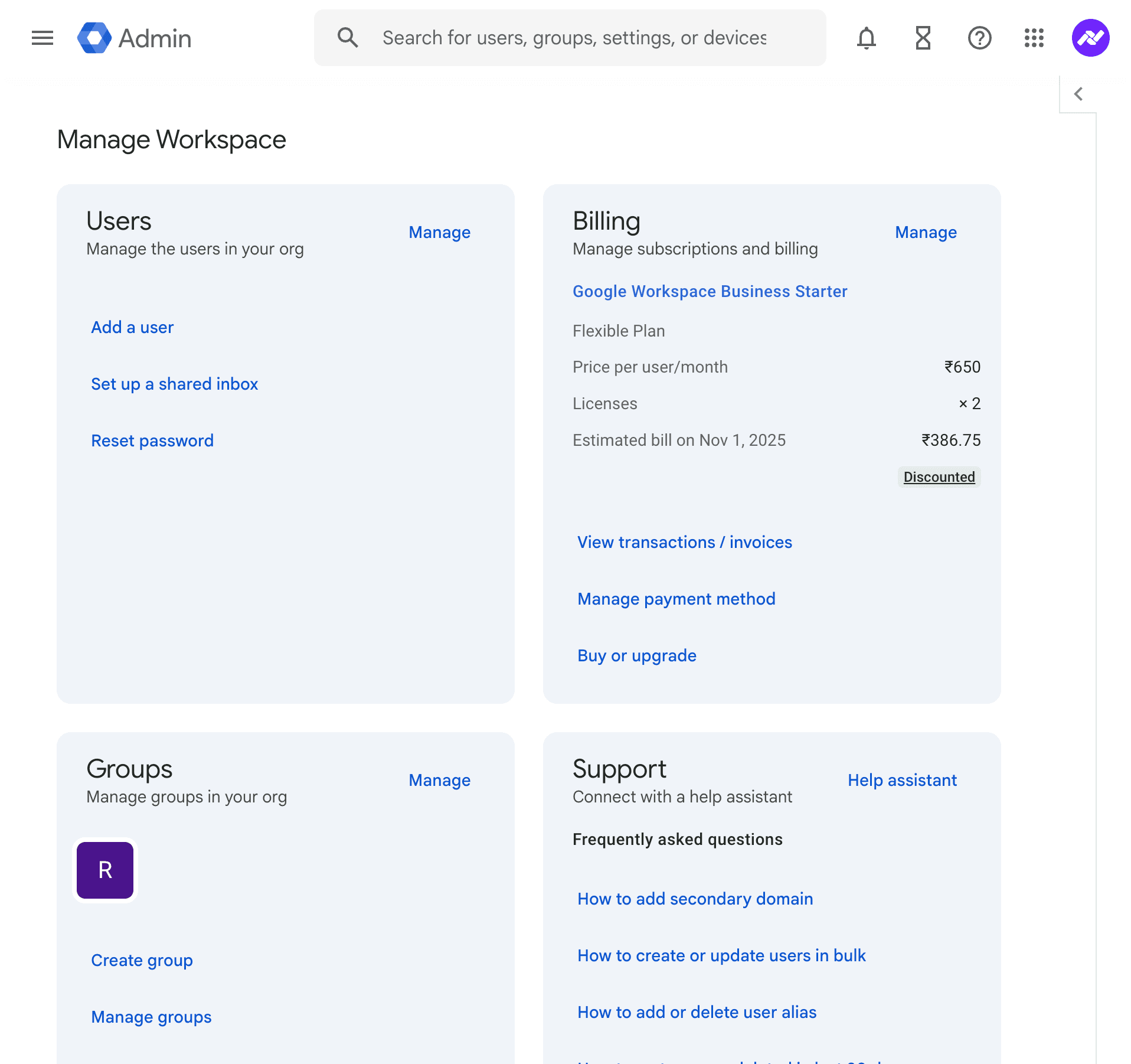The height and width of the screenshot is (1064, 1131).
Task: Open Manage groups link
Action: [151, 1017]
